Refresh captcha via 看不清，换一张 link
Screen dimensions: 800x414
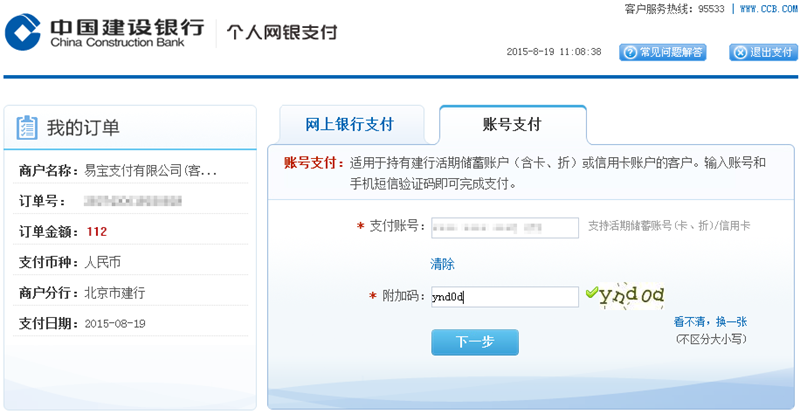[710, 322]
